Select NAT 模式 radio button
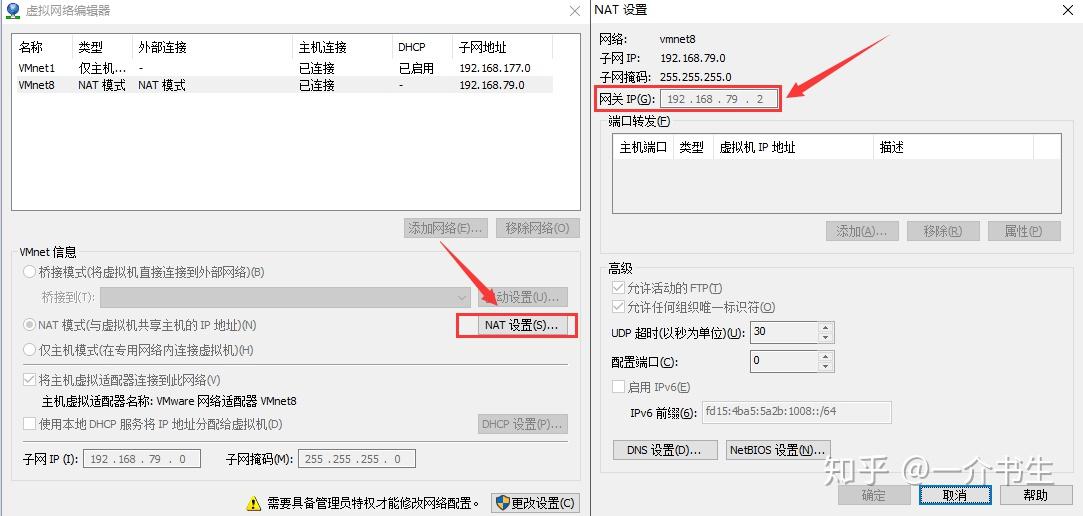1083x516 pixels. (30, 325)
